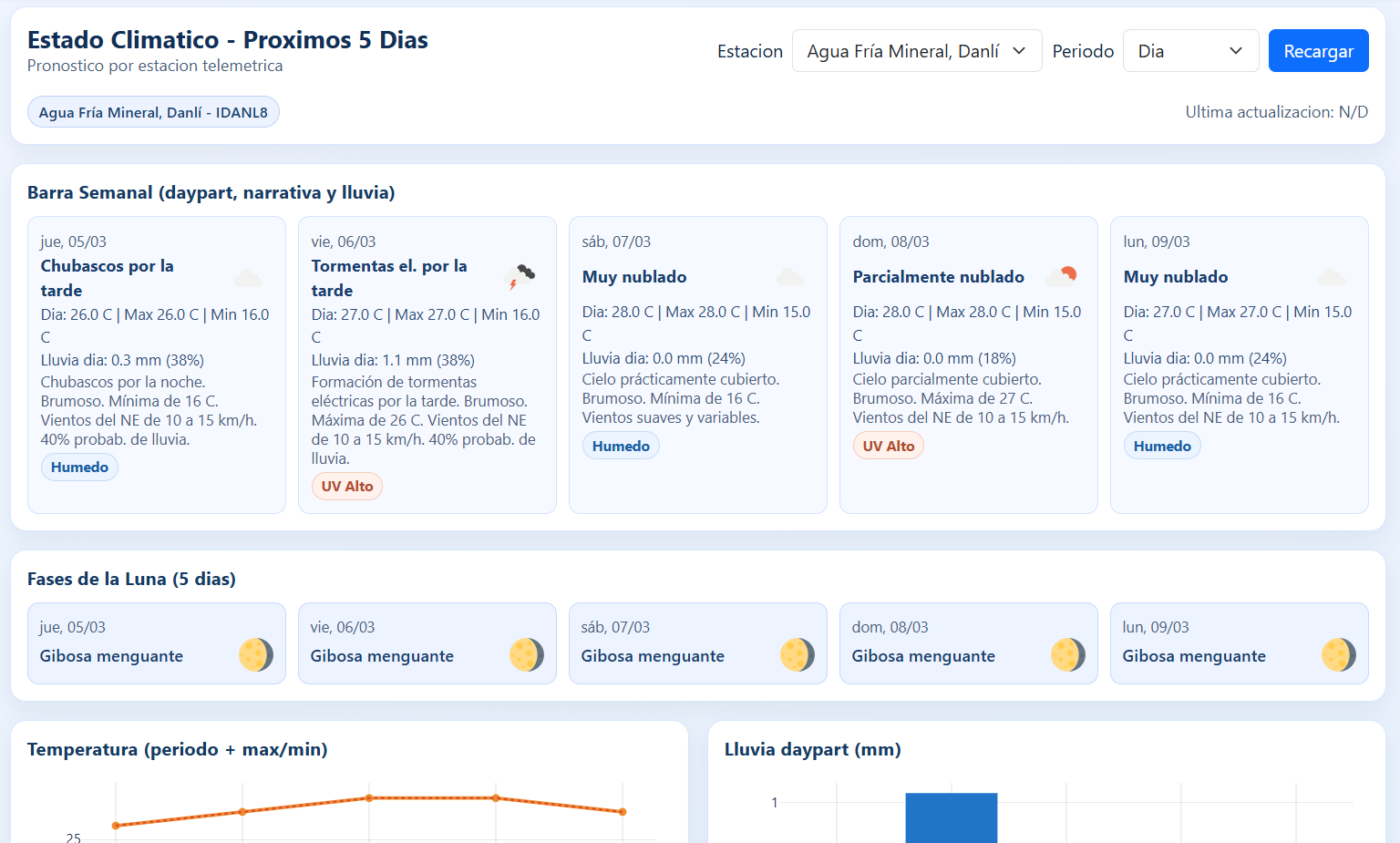
Task: Click the first data point on the temperature line
Action: pos(116,826)
